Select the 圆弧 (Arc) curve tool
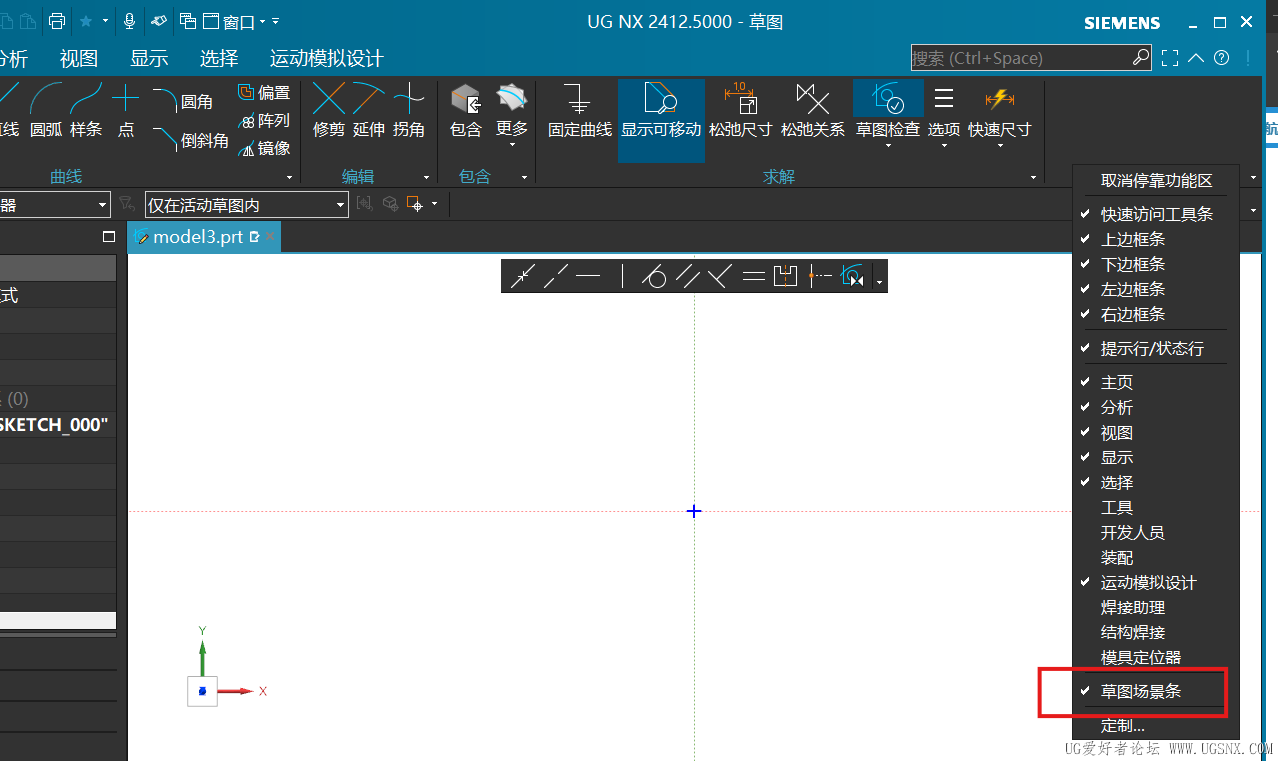Image resolution: width=1278 pixels, height=761 pixels. click(x=46, y=110)
